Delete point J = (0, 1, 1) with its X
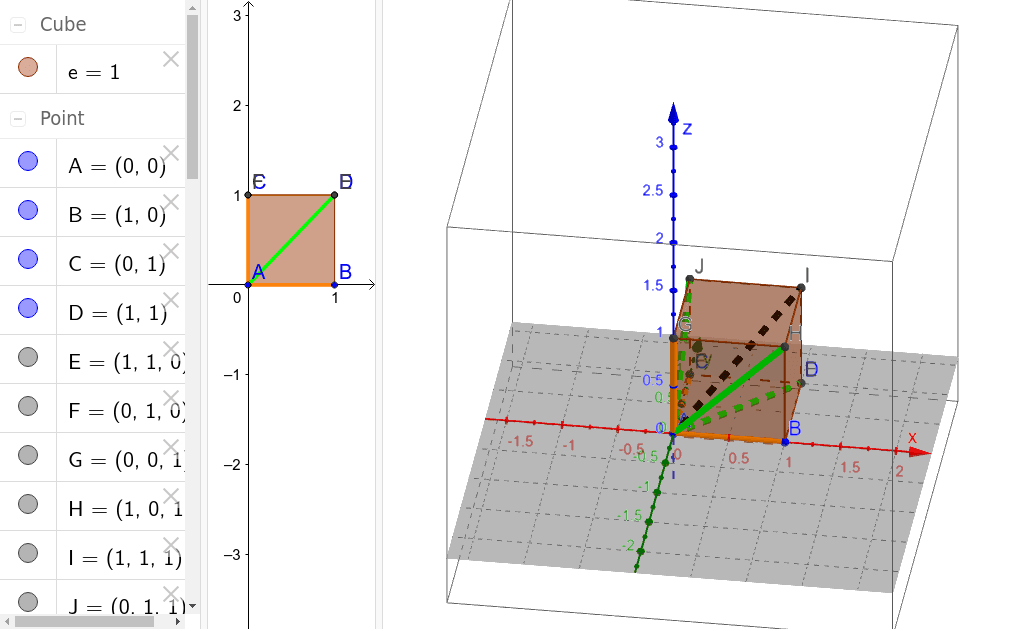This screenshot has height=631, width=1024. pyautogui.click(x=171, y=594)
